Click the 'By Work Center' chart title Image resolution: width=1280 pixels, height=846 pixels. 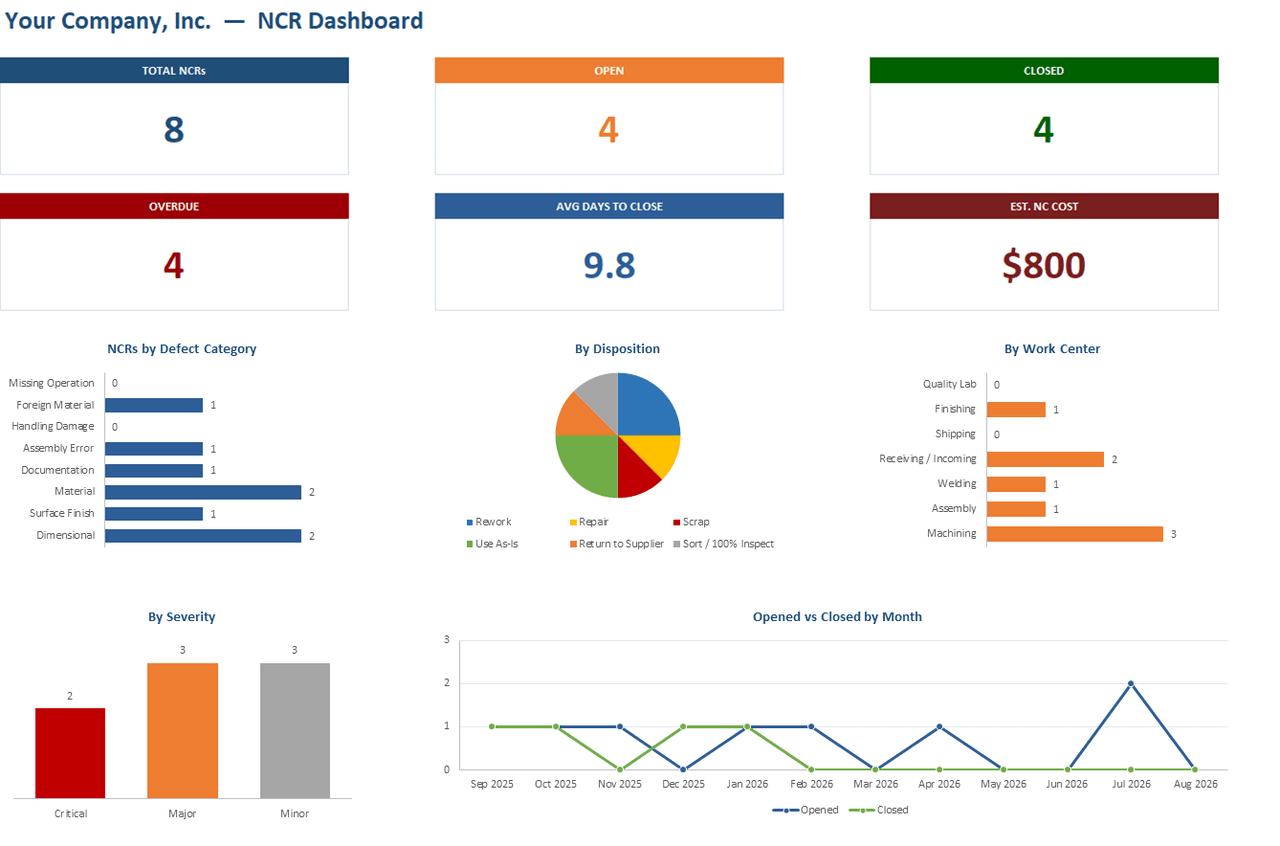1052,349
